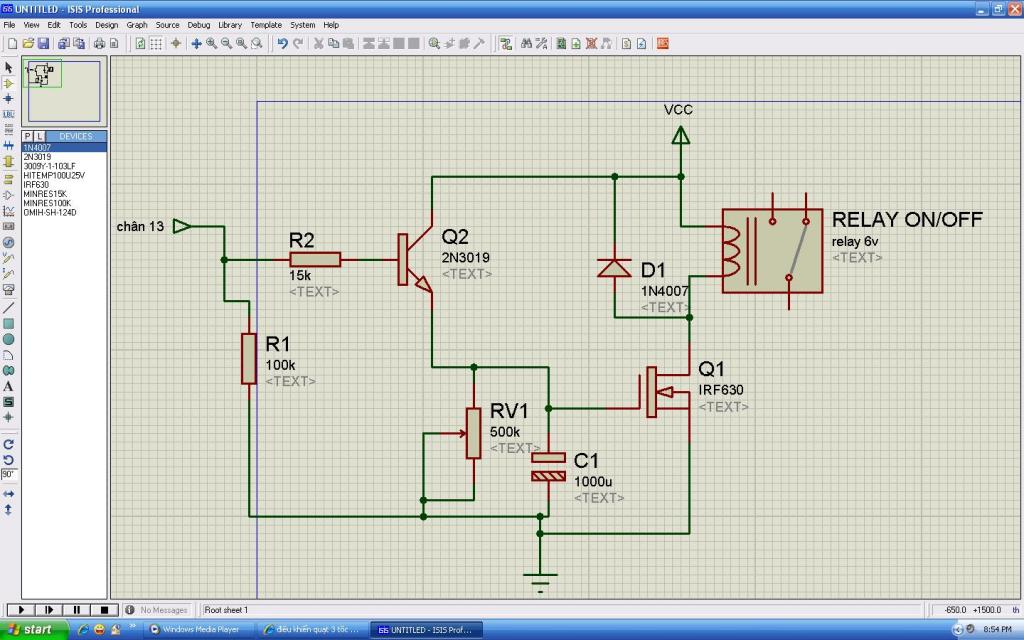
Task: Click the overview thumbnail of schematic
Action: (63, 91)
